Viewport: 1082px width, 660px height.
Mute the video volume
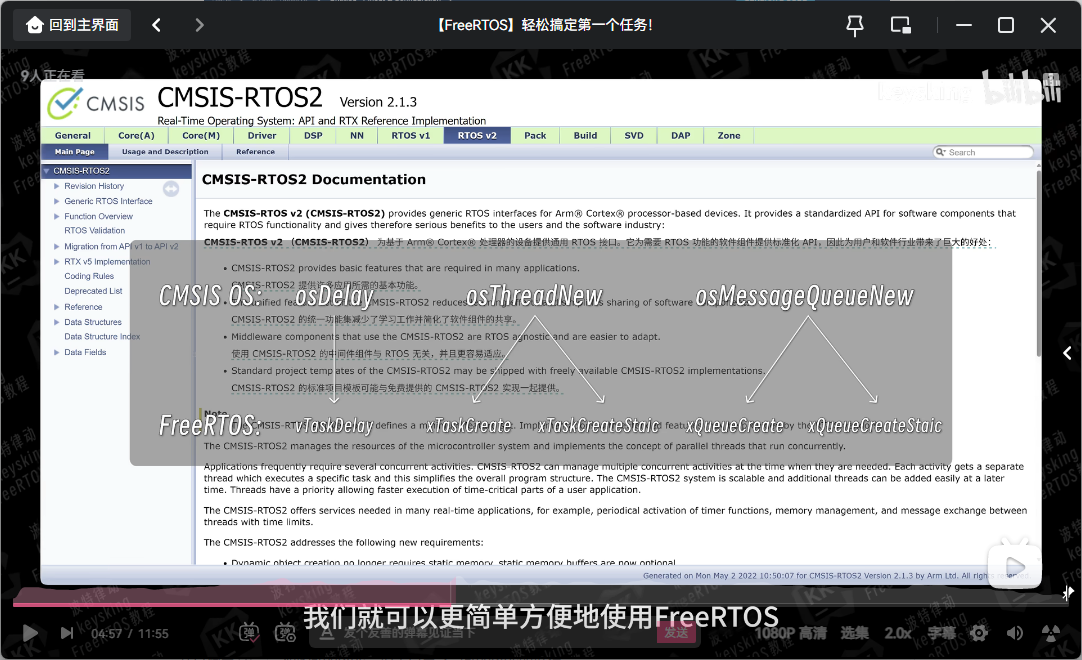tap(1014, 632)
